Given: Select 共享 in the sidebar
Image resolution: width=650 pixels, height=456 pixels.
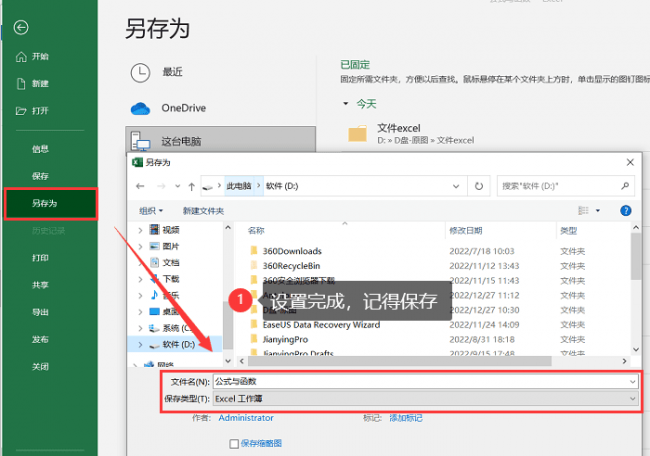Looking at the screenshot, I should pyautogui.click(x=40, y=285).
